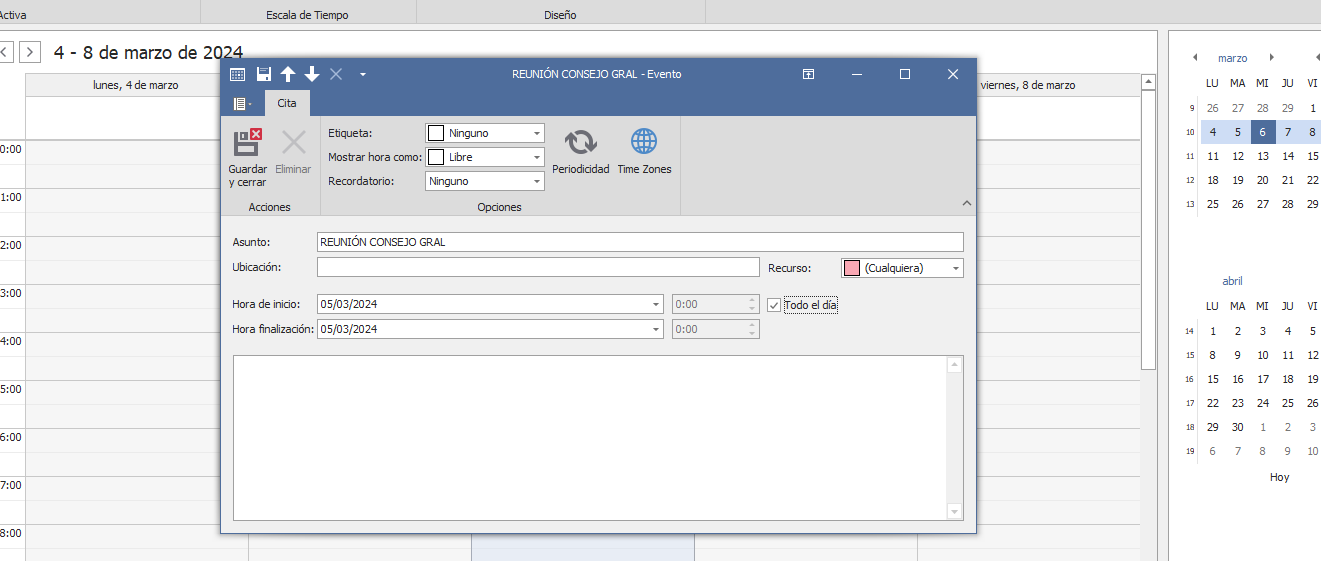Click the Guardar y cerrar icon
Image resolution: width=1321 pixels, height=561 pixels.
[247, 143]
